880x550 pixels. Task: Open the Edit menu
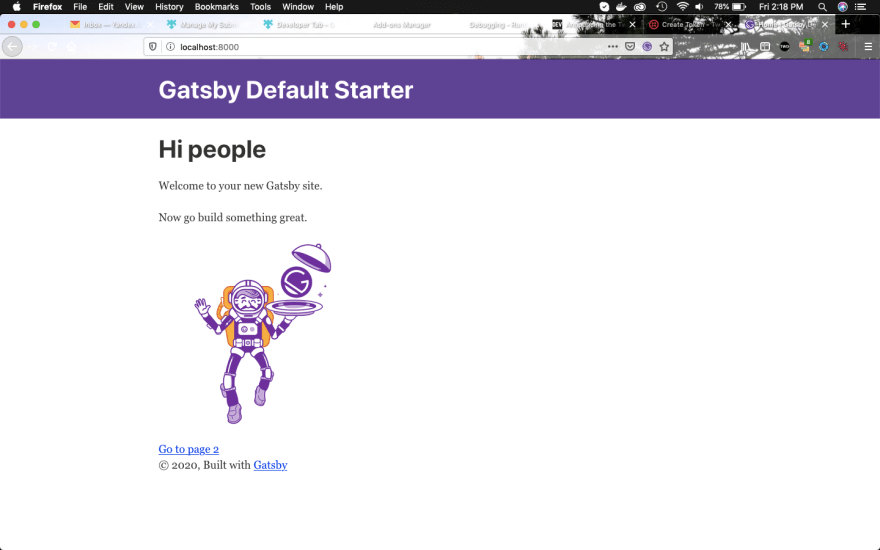106,7
